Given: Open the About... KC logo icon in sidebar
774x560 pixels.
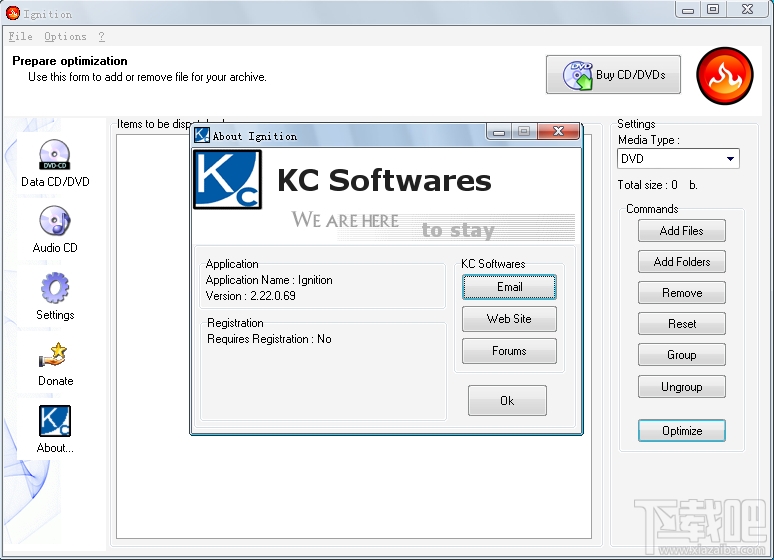Looking at the screenshot, I should click(x=55, y=421).
